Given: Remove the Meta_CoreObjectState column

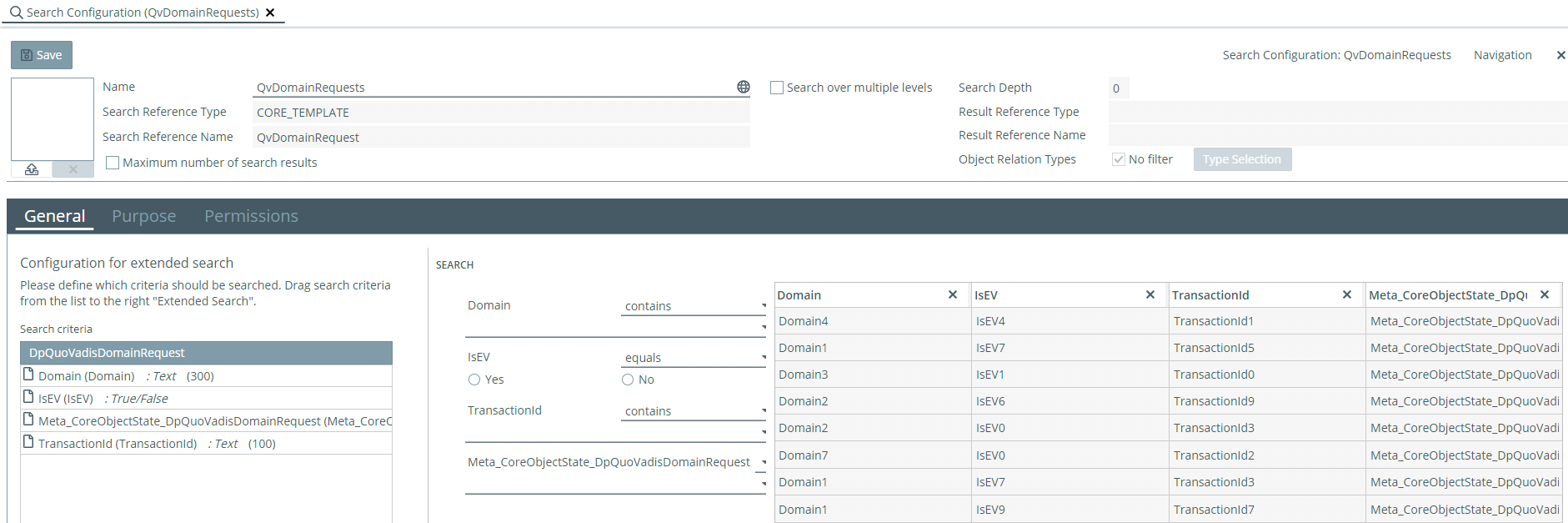Looking at the screenshot, I should [1544, 294].
